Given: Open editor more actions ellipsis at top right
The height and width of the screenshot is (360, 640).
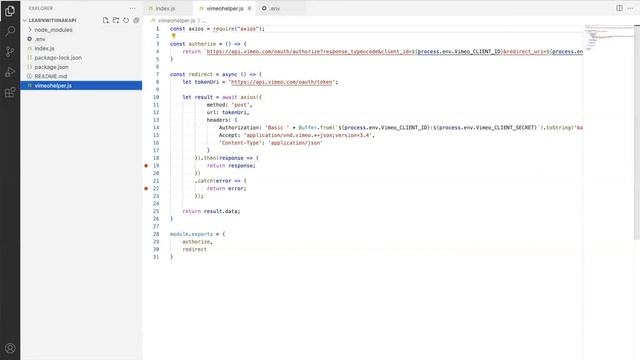Looking at the screenshot, I should [631, 8].
